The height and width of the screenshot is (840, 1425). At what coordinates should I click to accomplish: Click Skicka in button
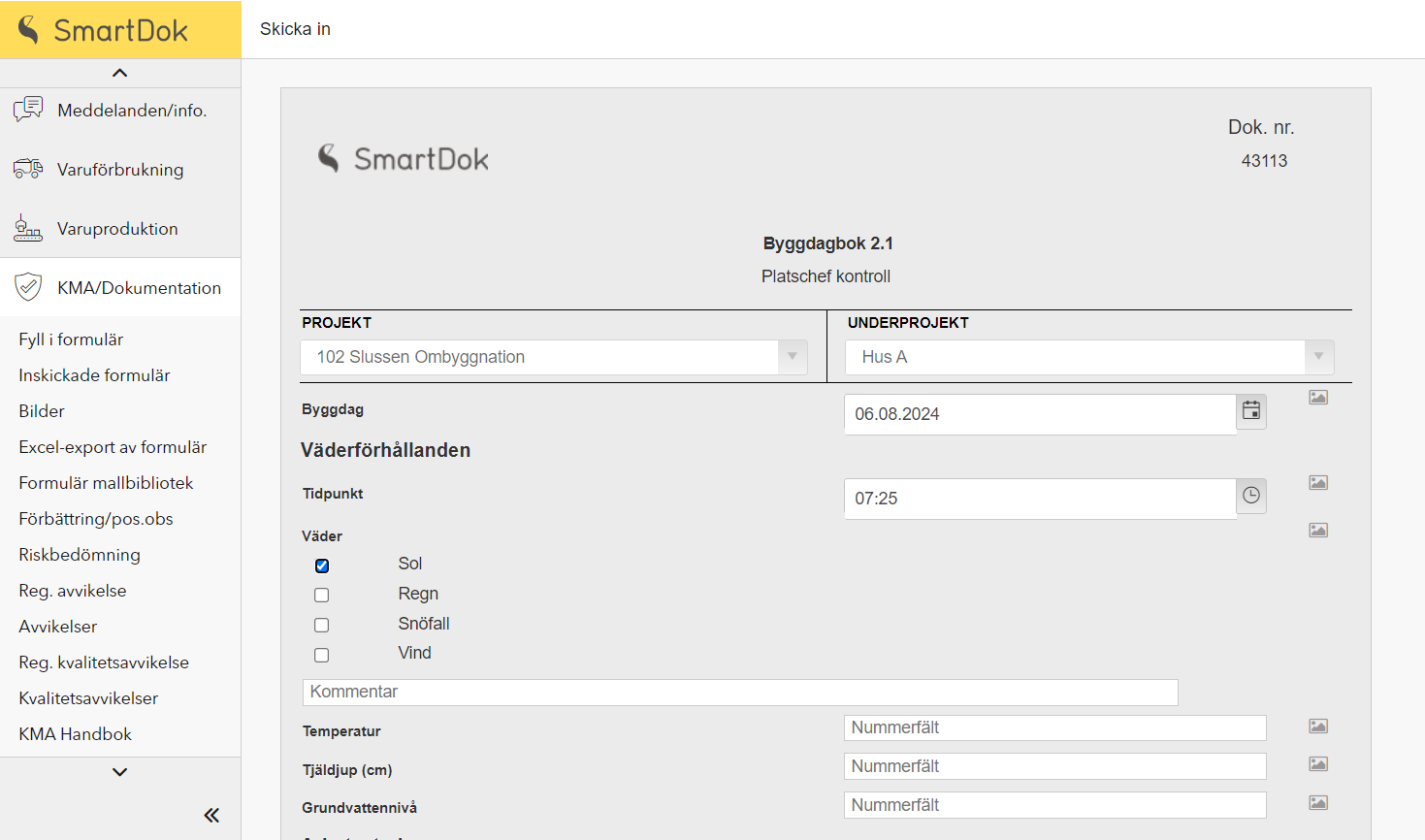pyautogui.click(x=295, y=29)
